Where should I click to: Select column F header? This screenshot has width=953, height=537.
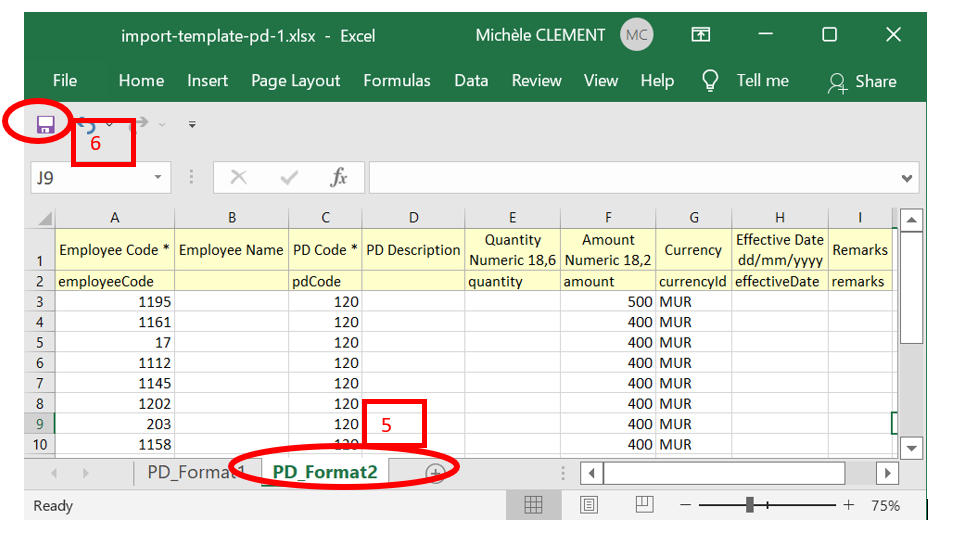[608, 217]
